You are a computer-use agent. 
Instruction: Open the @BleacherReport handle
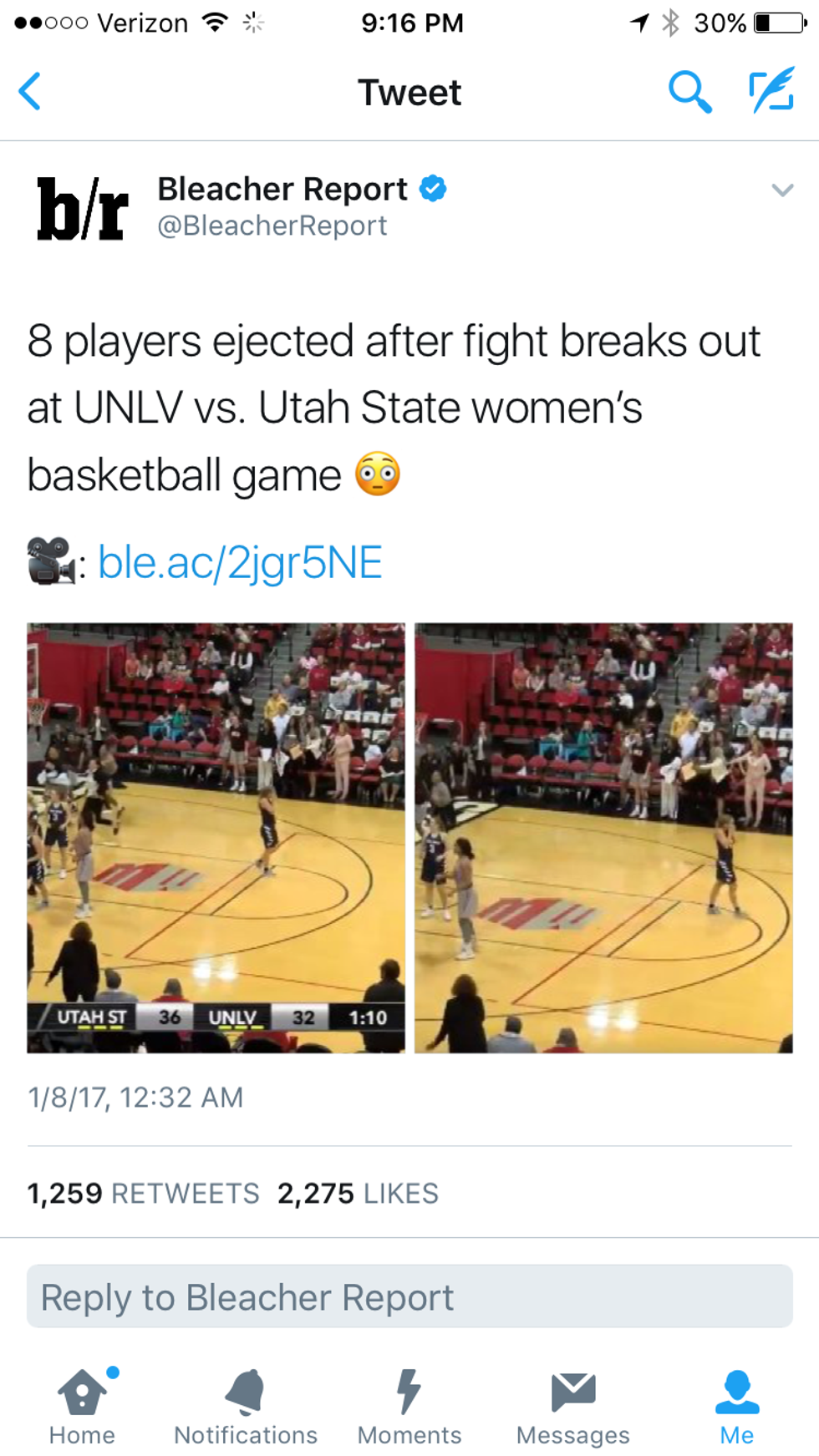[x=272, y=226]
